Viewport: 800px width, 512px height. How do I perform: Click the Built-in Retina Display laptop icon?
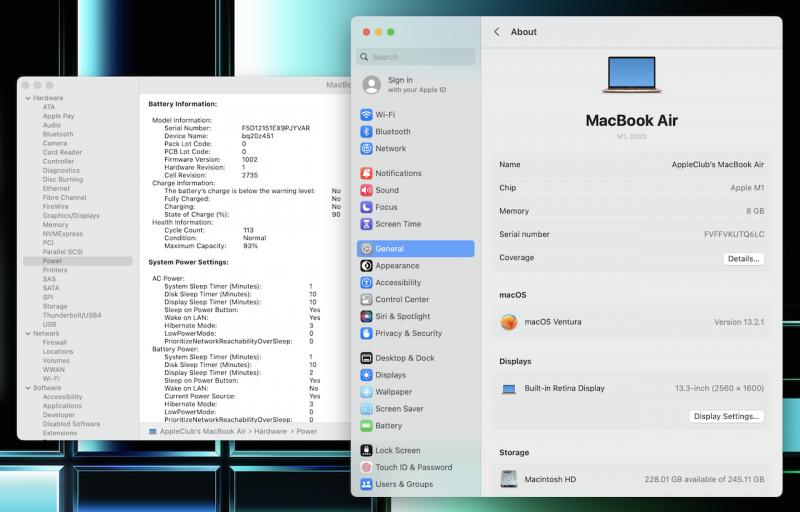click(x=509, y=389)
